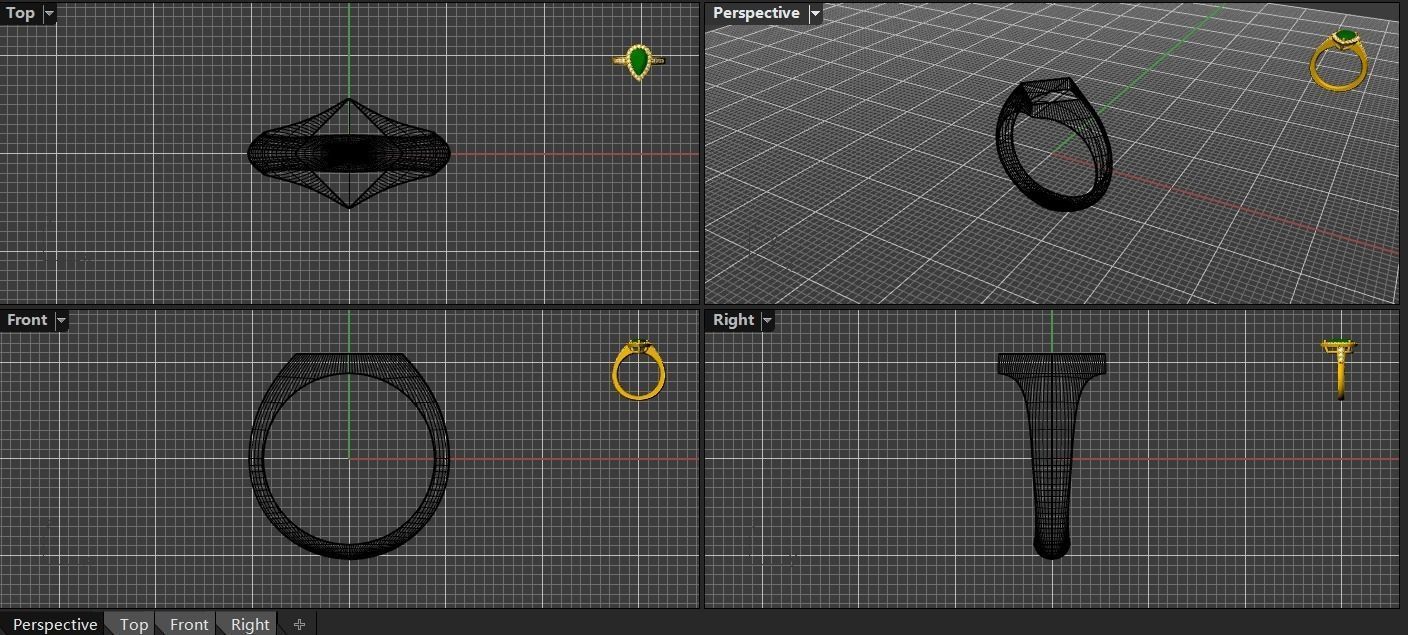Switch to the Perspective tab at bottom

coord(55,624)
